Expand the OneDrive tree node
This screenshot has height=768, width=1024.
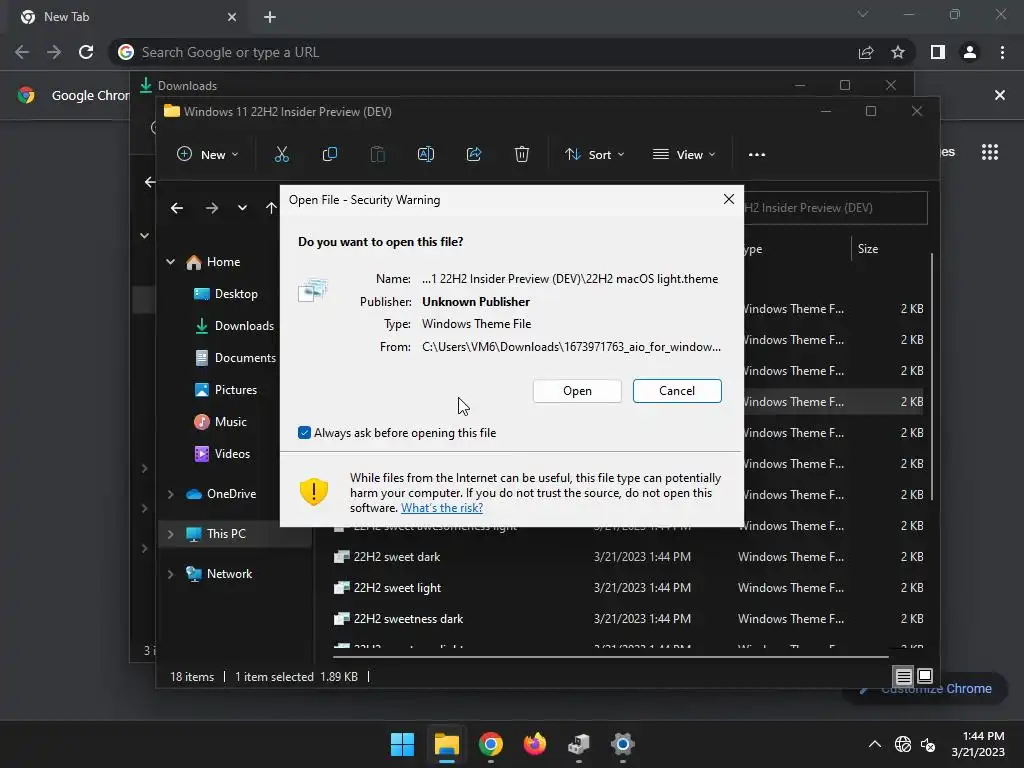coord(170,494)
